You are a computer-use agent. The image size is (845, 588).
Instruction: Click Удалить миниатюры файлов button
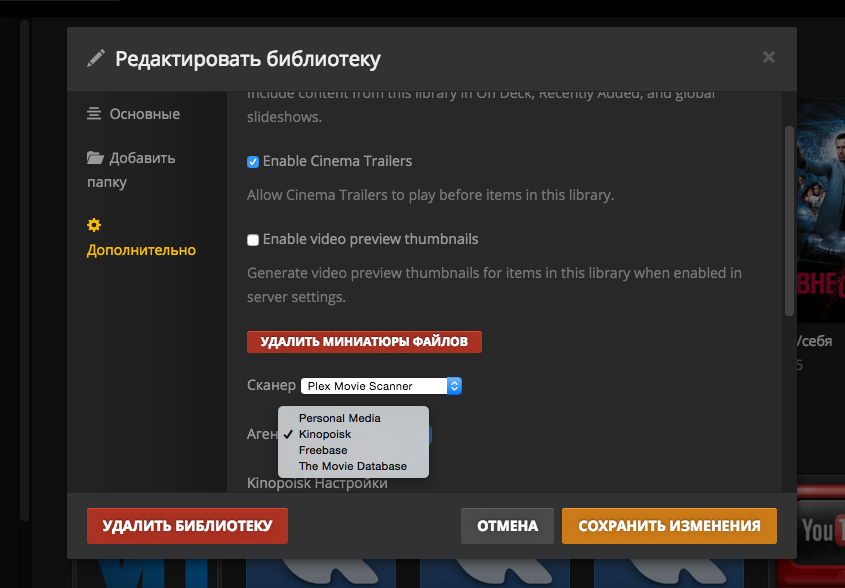point(364,342)
